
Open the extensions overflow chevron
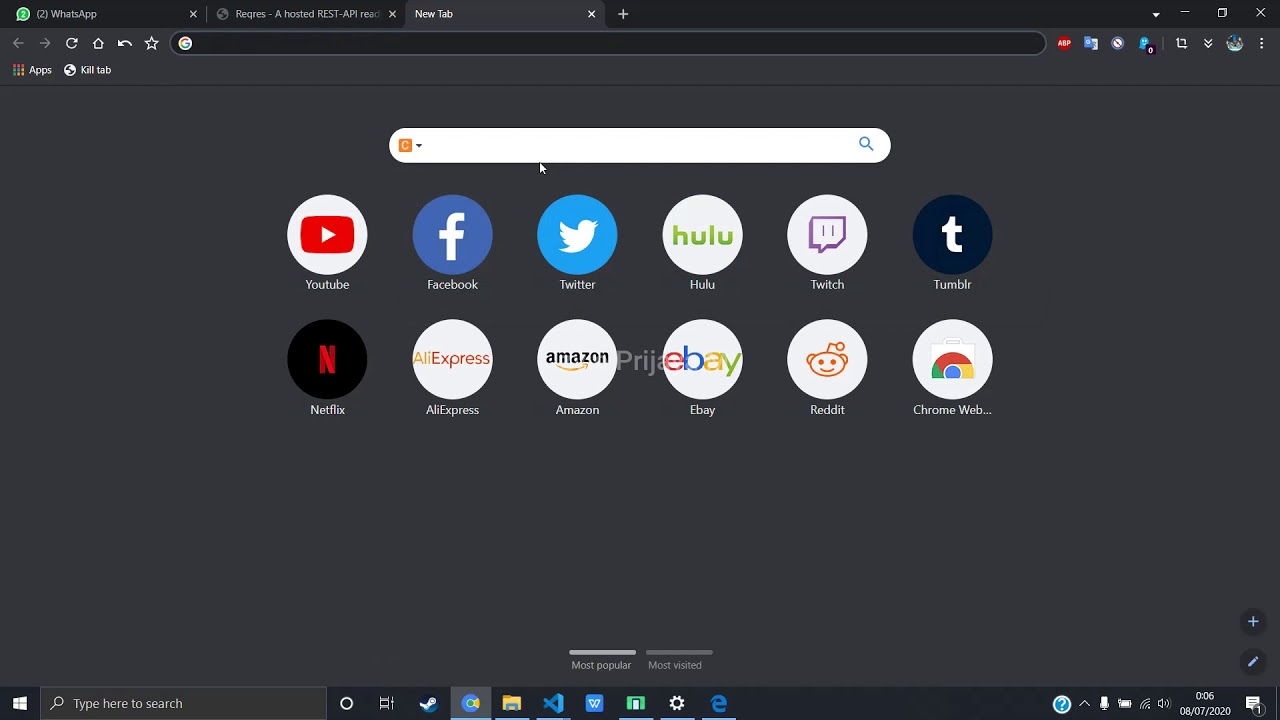pos(1208,43)
